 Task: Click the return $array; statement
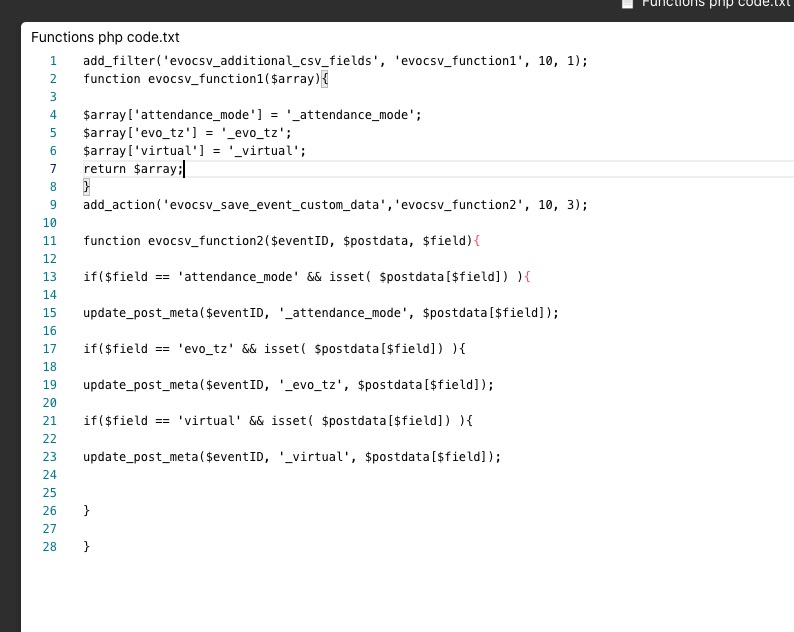click(x=133, y=169)
